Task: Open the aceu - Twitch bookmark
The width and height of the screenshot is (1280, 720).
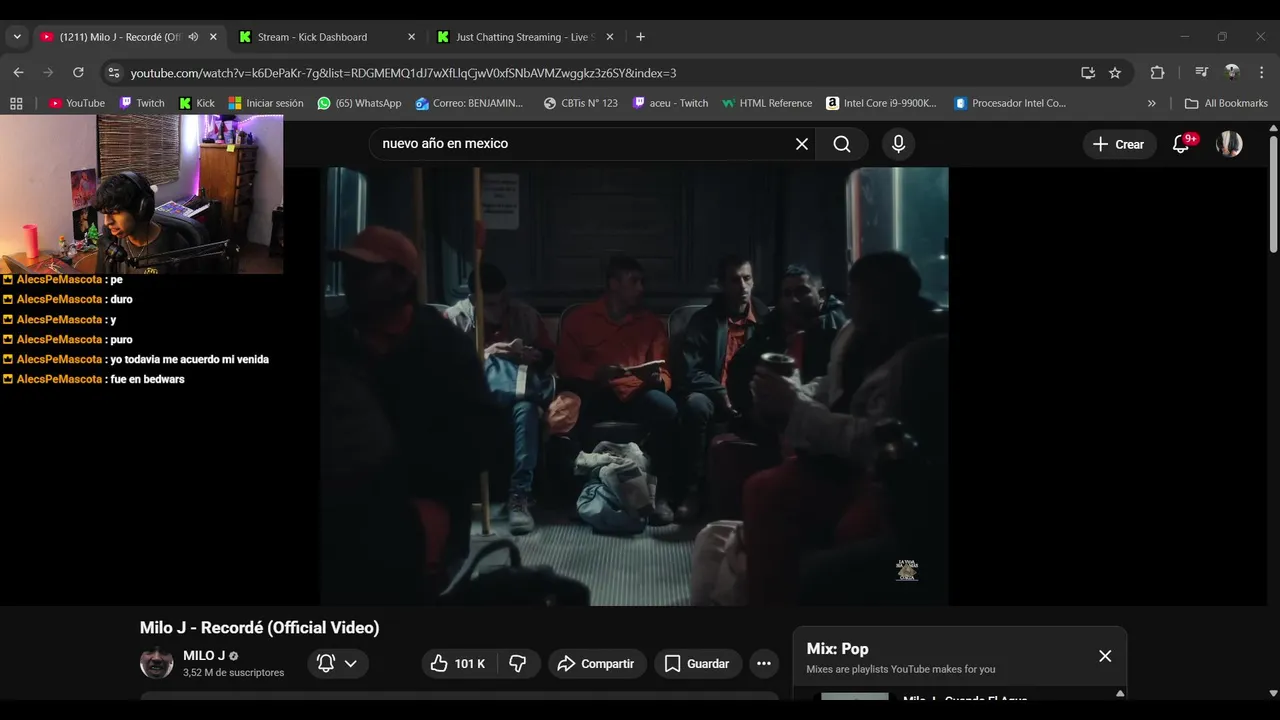Action: coord(670,103)
